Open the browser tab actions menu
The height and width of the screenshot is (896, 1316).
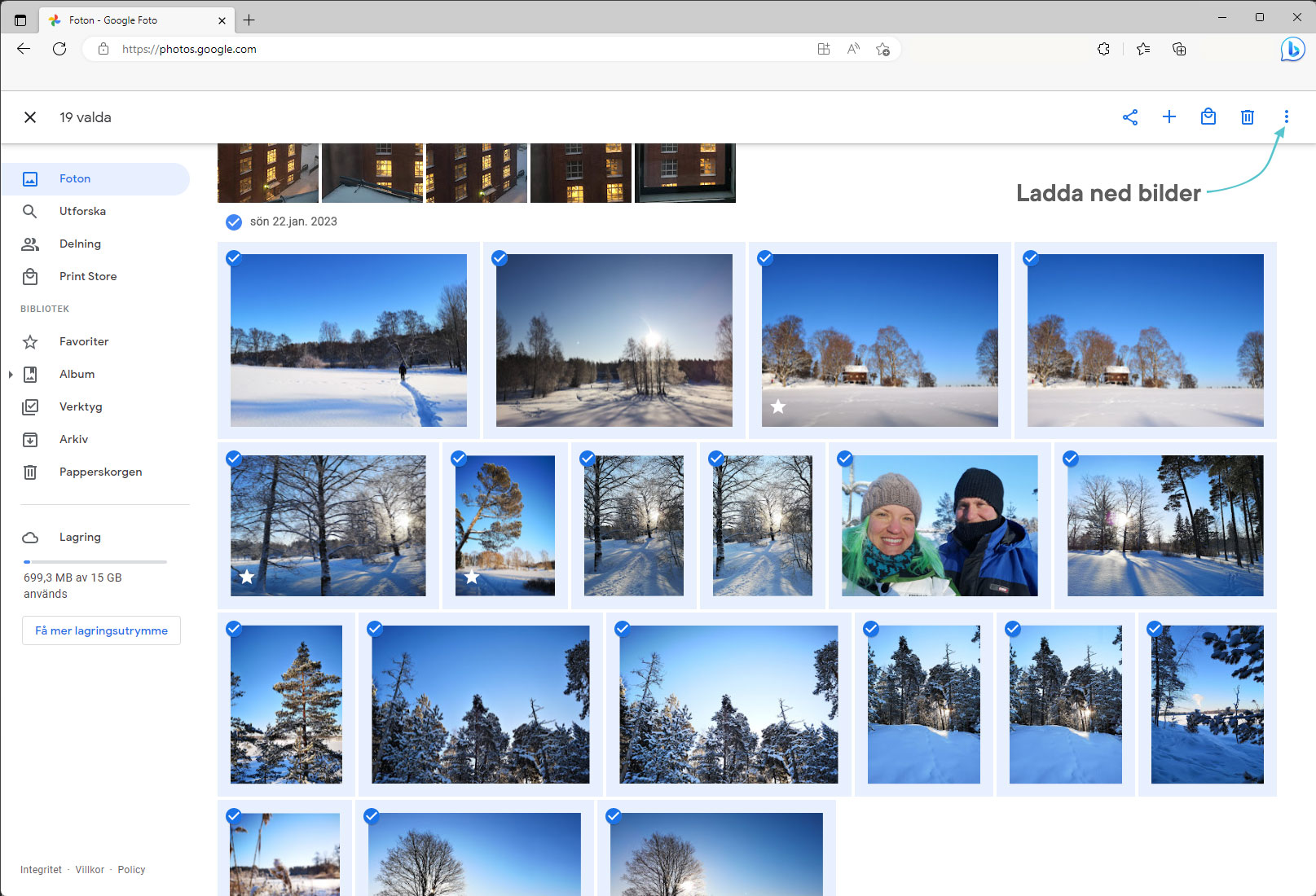[20, 20]
